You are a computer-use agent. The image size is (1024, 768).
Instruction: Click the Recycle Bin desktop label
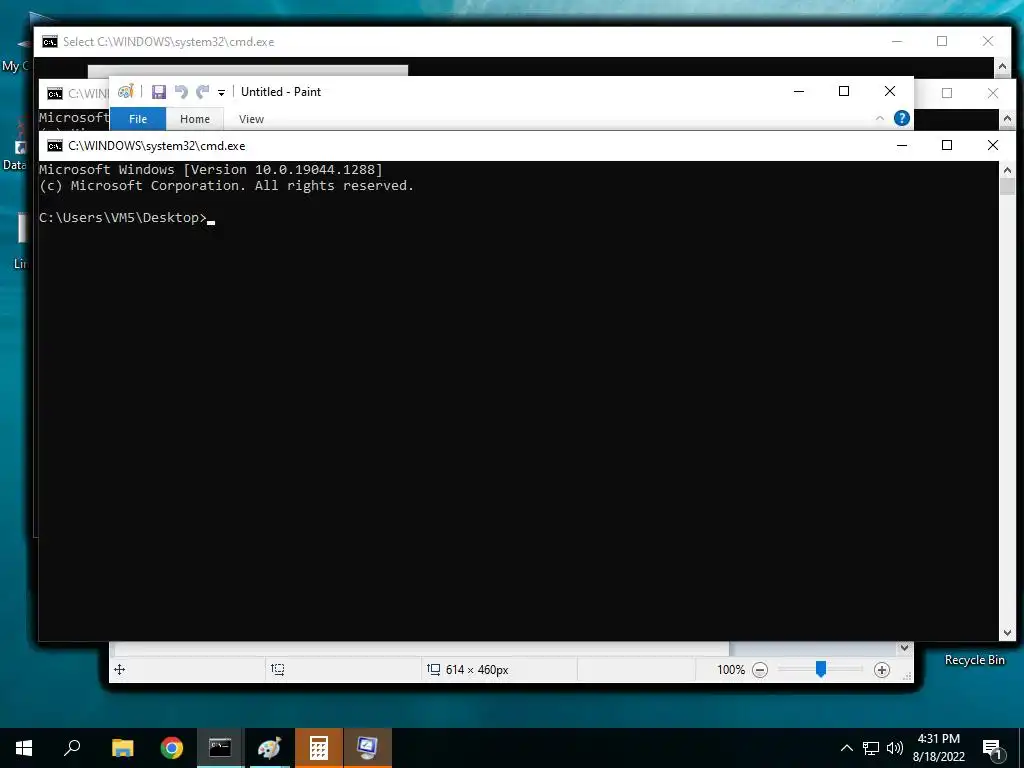(974, 660)
